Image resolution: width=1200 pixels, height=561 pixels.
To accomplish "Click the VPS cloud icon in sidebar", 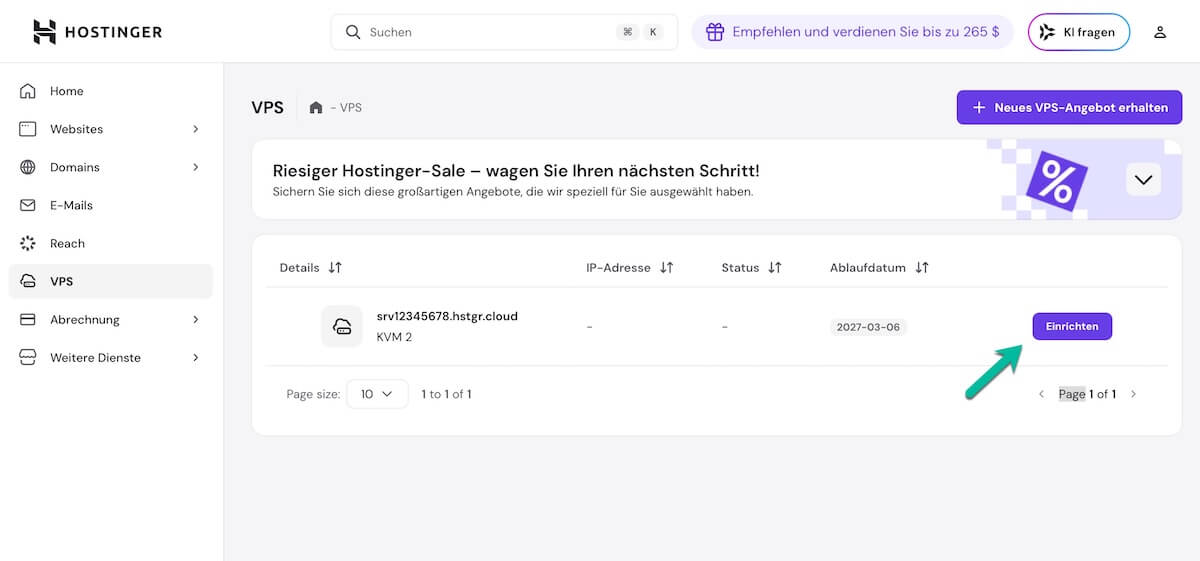I will 28,281.
